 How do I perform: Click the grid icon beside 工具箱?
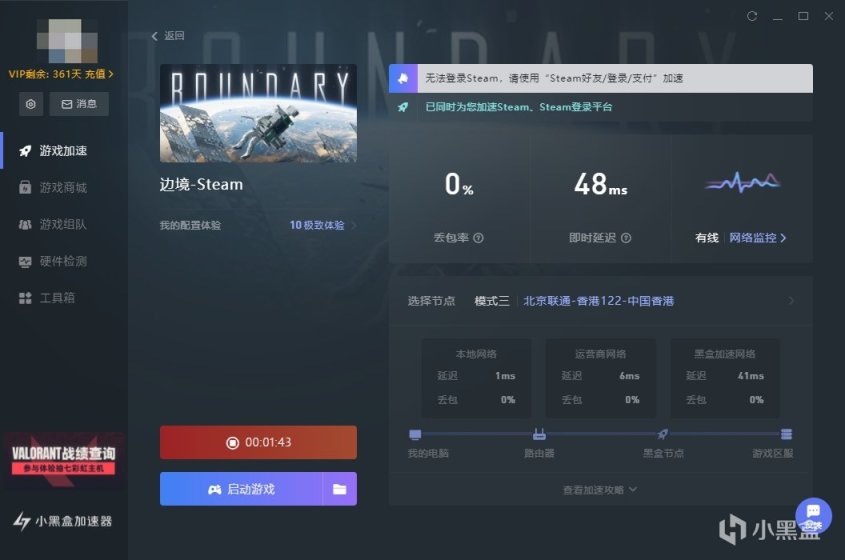point(25,298)
